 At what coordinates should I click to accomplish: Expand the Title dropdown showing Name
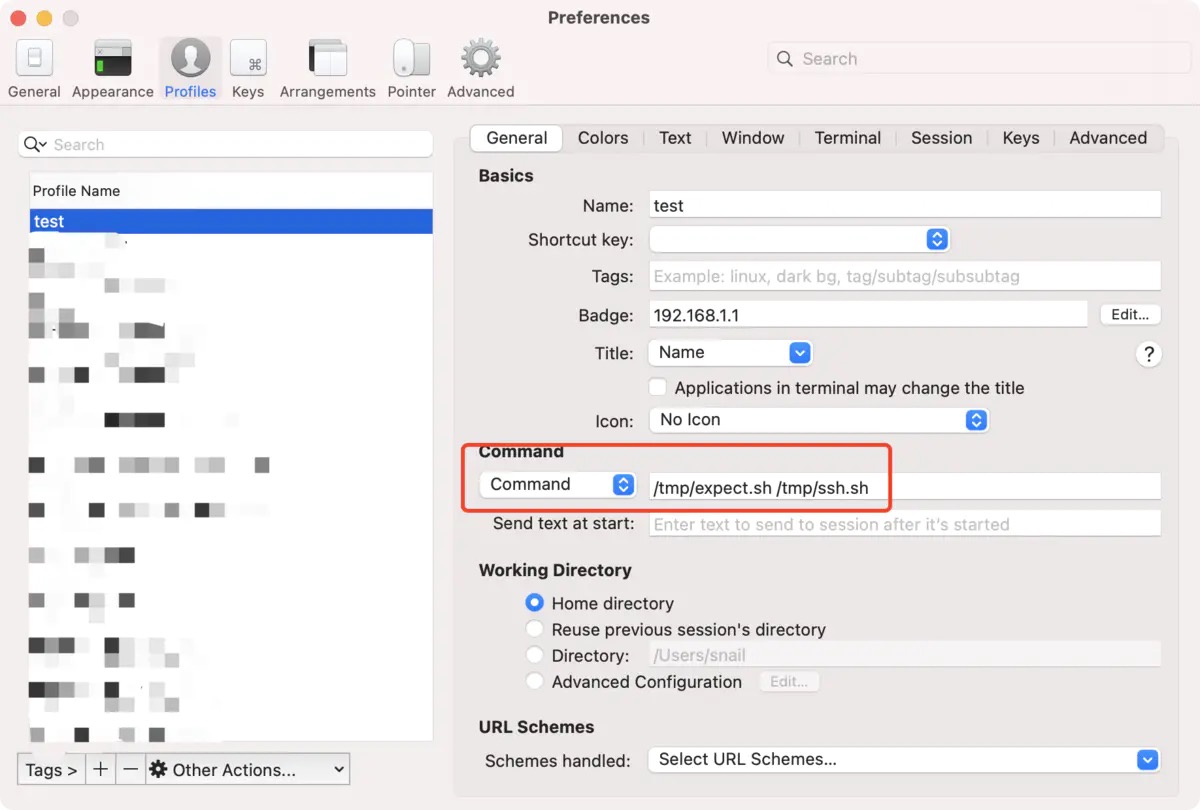(x=730, y=353)
